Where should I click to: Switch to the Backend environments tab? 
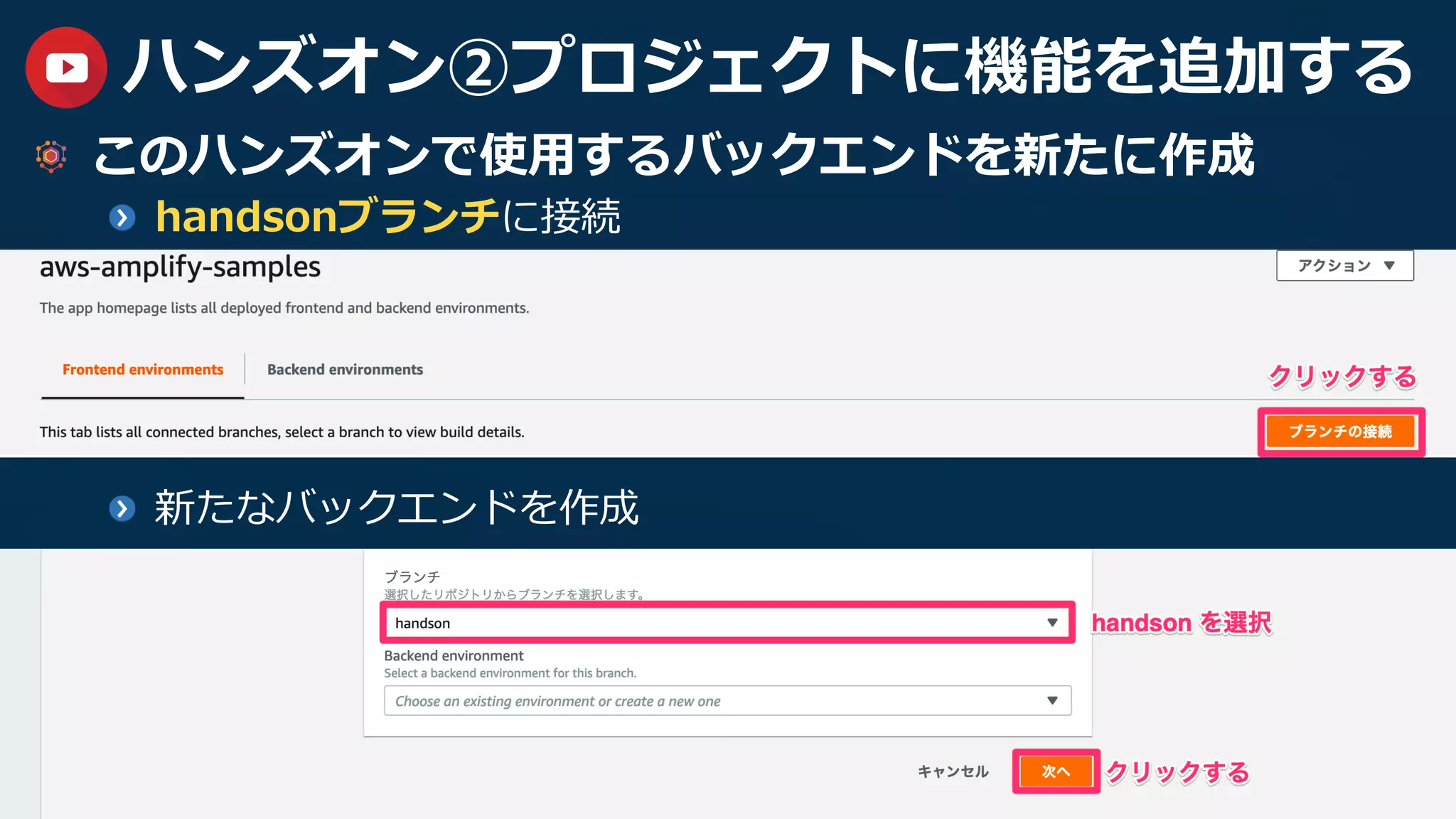345,370
